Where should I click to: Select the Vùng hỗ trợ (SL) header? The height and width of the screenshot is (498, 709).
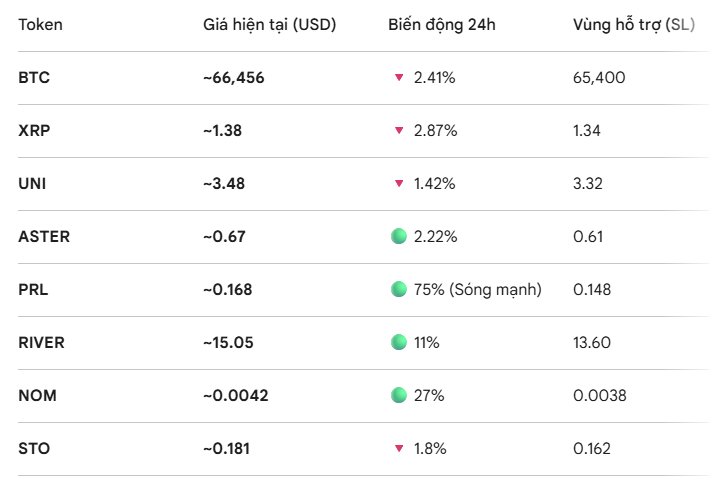634,25
